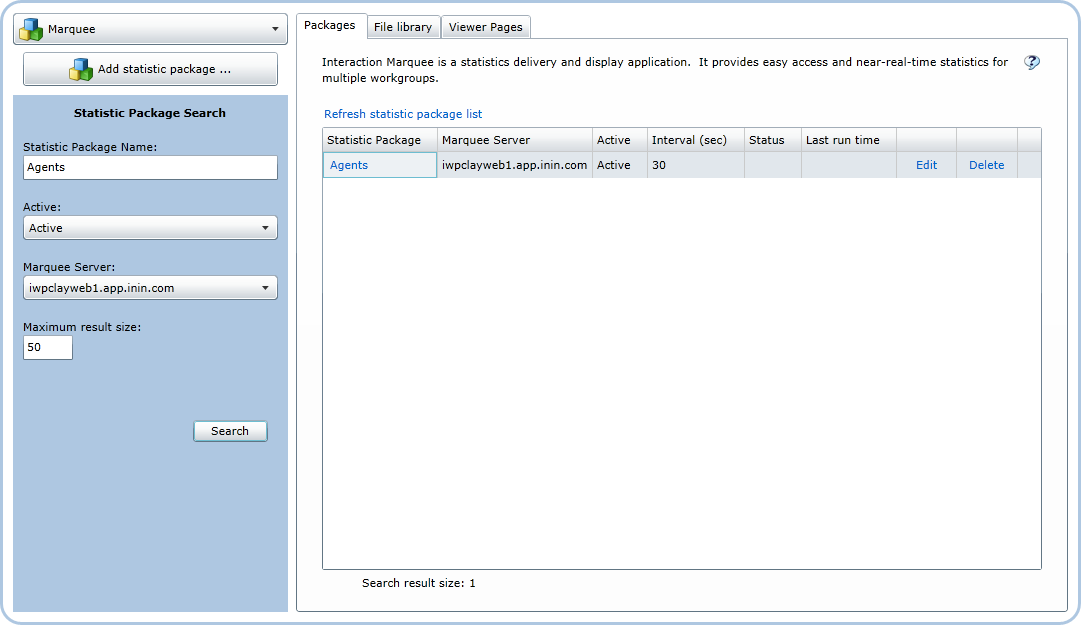Switch to the File library tab
This screenshot has height=625, width=1081.
pos(402,27)
